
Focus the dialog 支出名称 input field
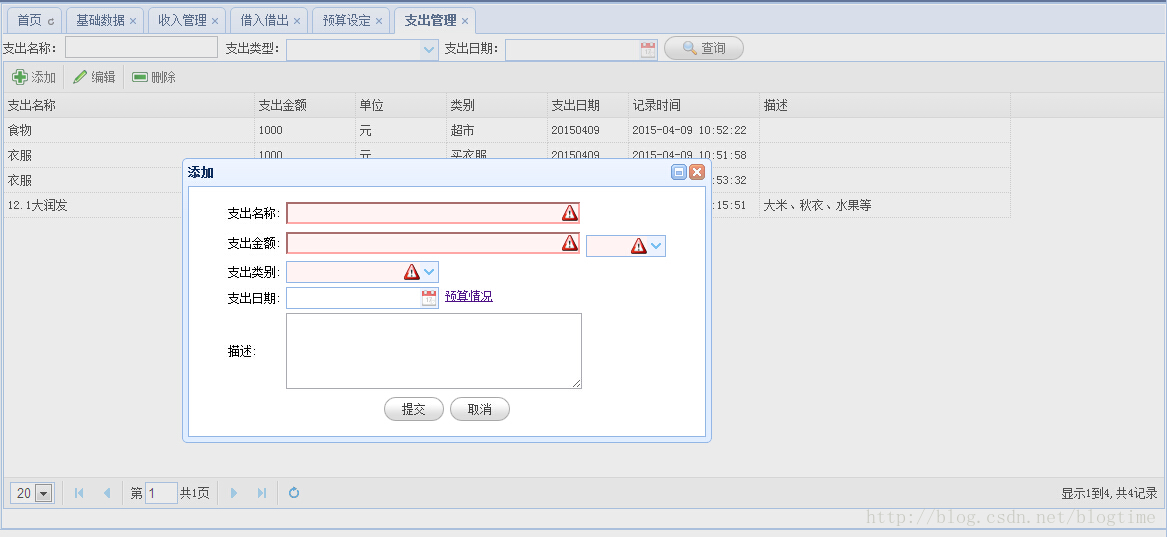tap(432, 213)
